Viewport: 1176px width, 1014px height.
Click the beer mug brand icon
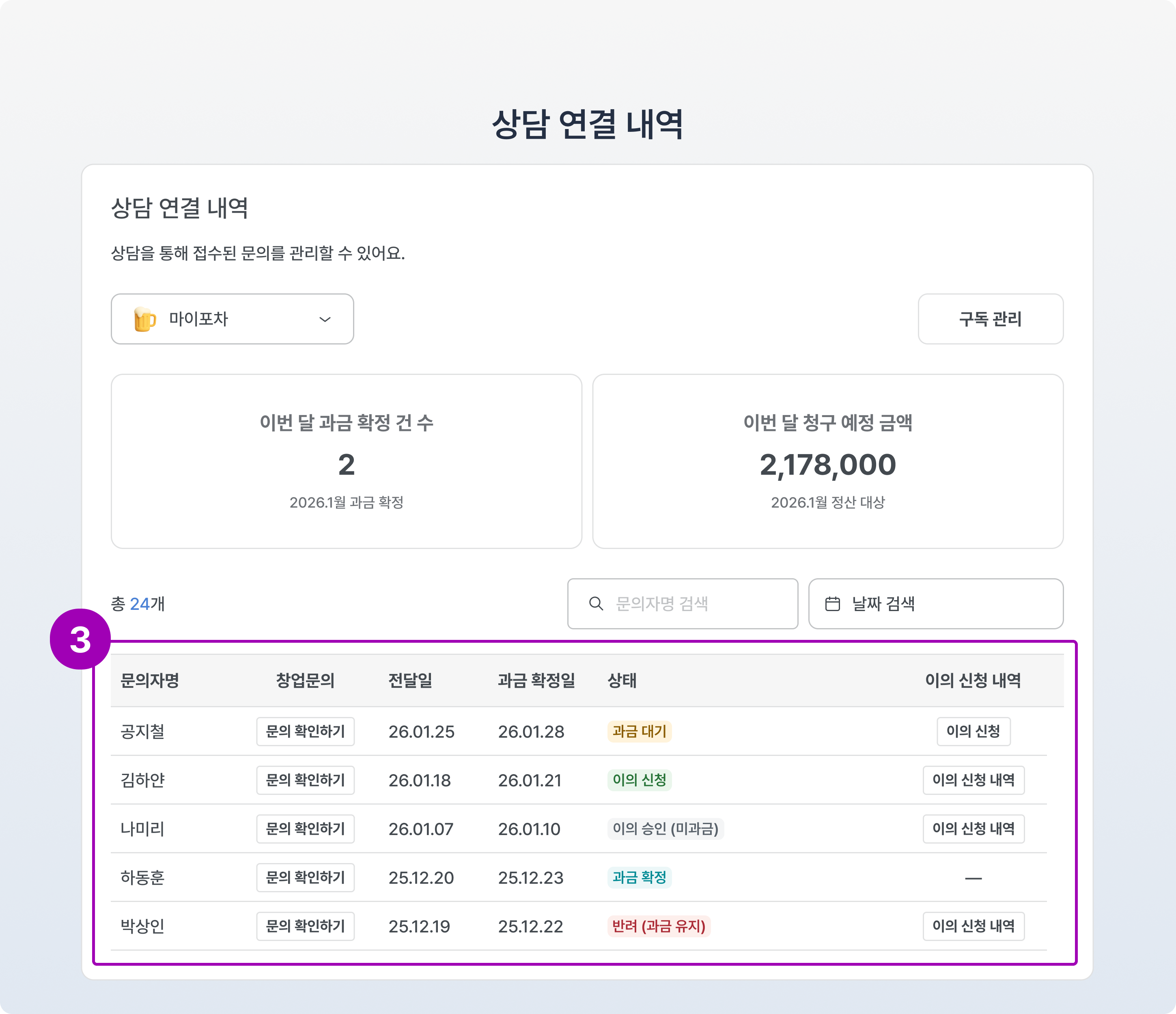click(144, 319)
